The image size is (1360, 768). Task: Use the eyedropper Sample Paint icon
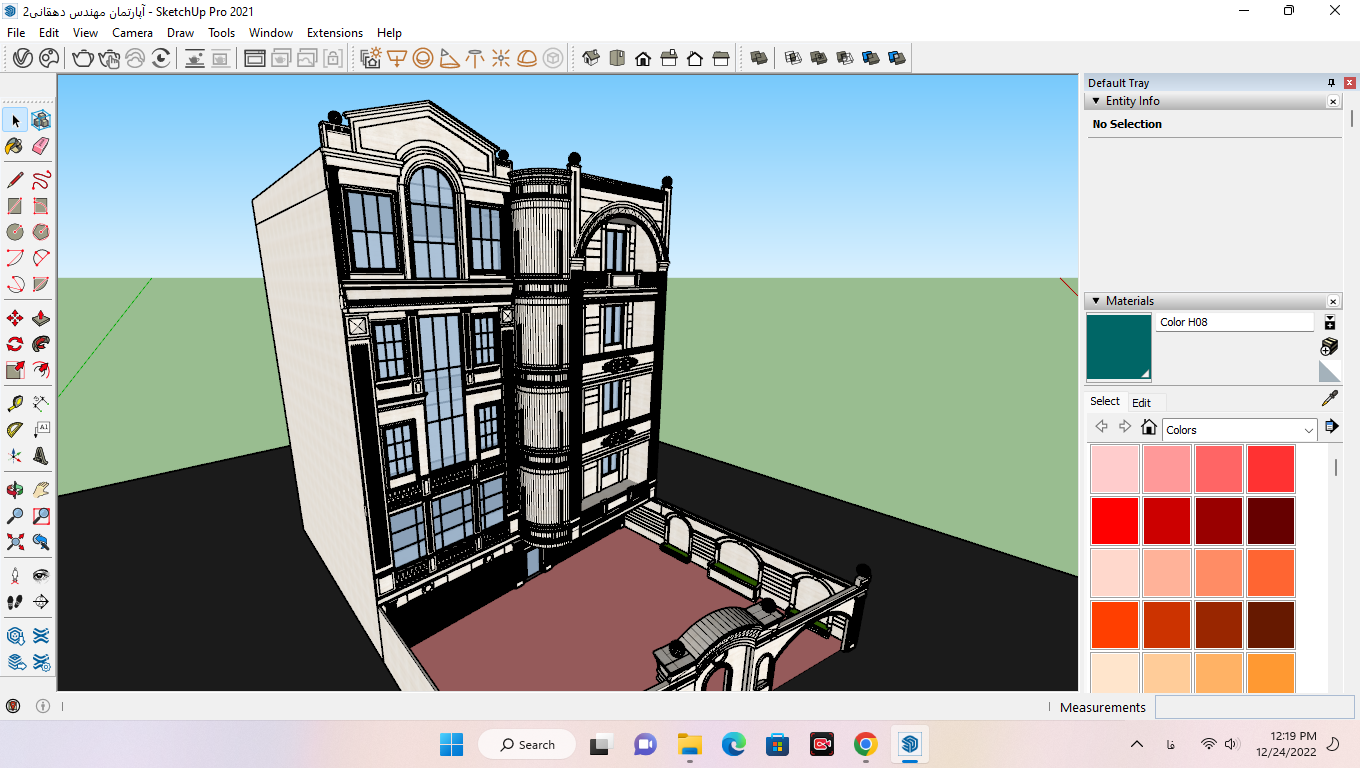click(1330, 399)
